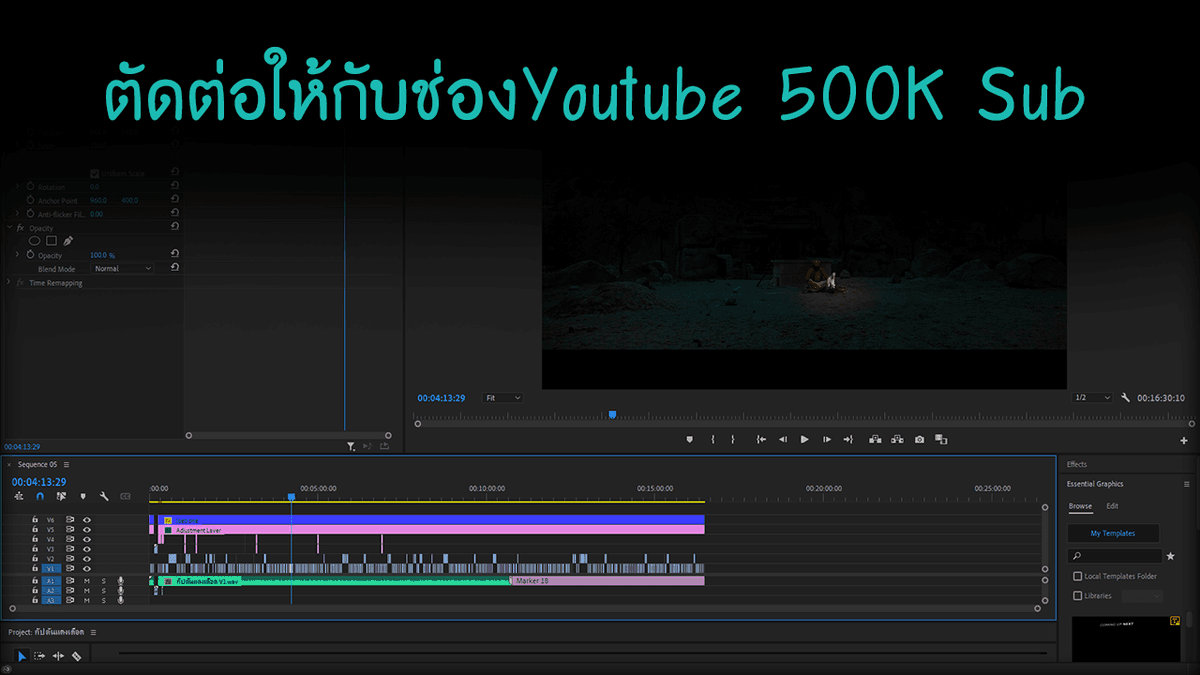Click Add Marker in program monitor
1200x675 pixels.
(x=689, y=439)
